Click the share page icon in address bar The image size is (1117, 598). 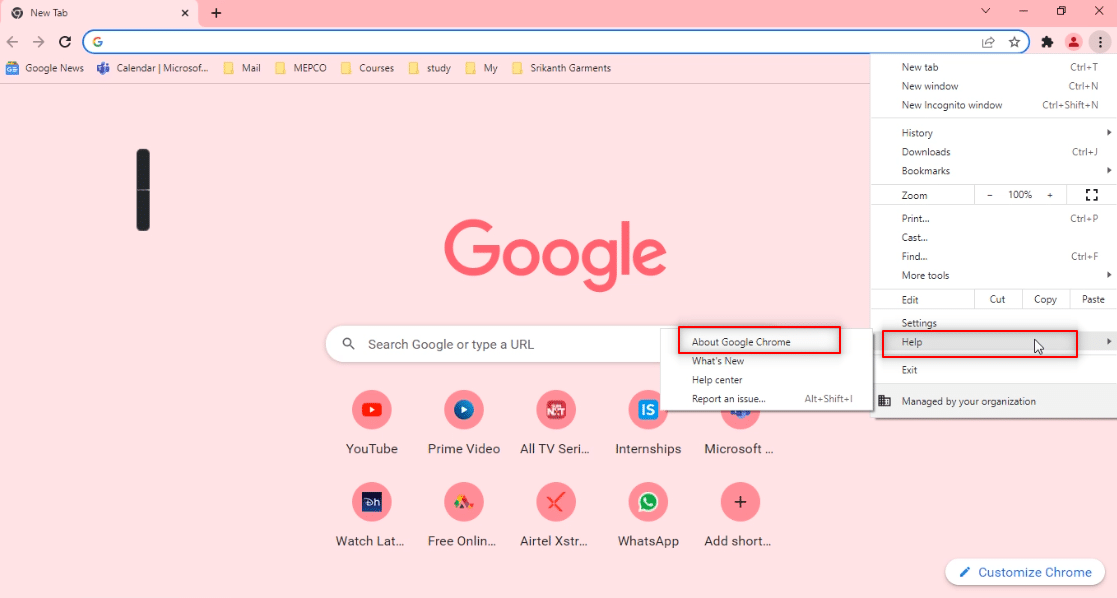[988, 42]
